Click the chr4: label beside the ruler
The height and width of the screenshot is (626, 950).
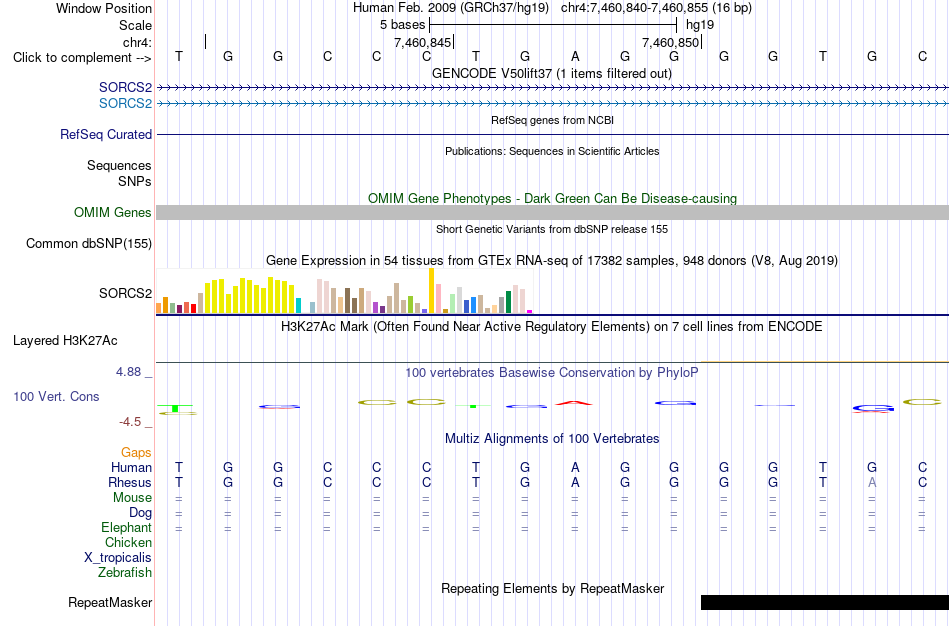137,42
